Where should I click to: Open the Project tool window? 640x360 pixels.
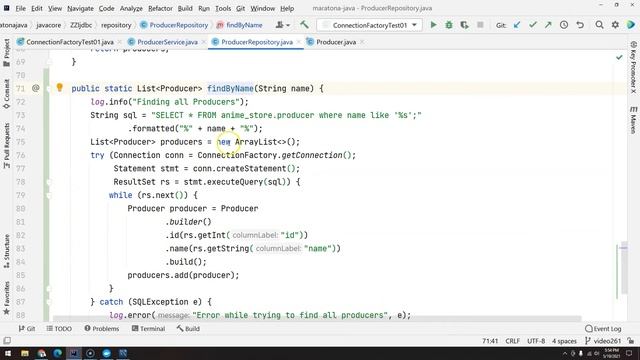coord(6,53)
